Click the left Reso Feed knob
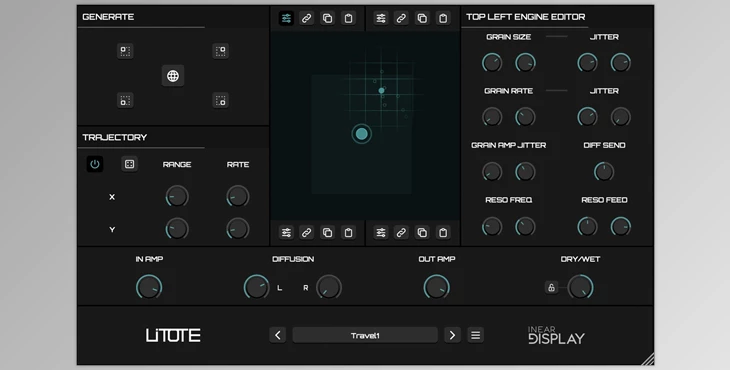 [588, 227]
